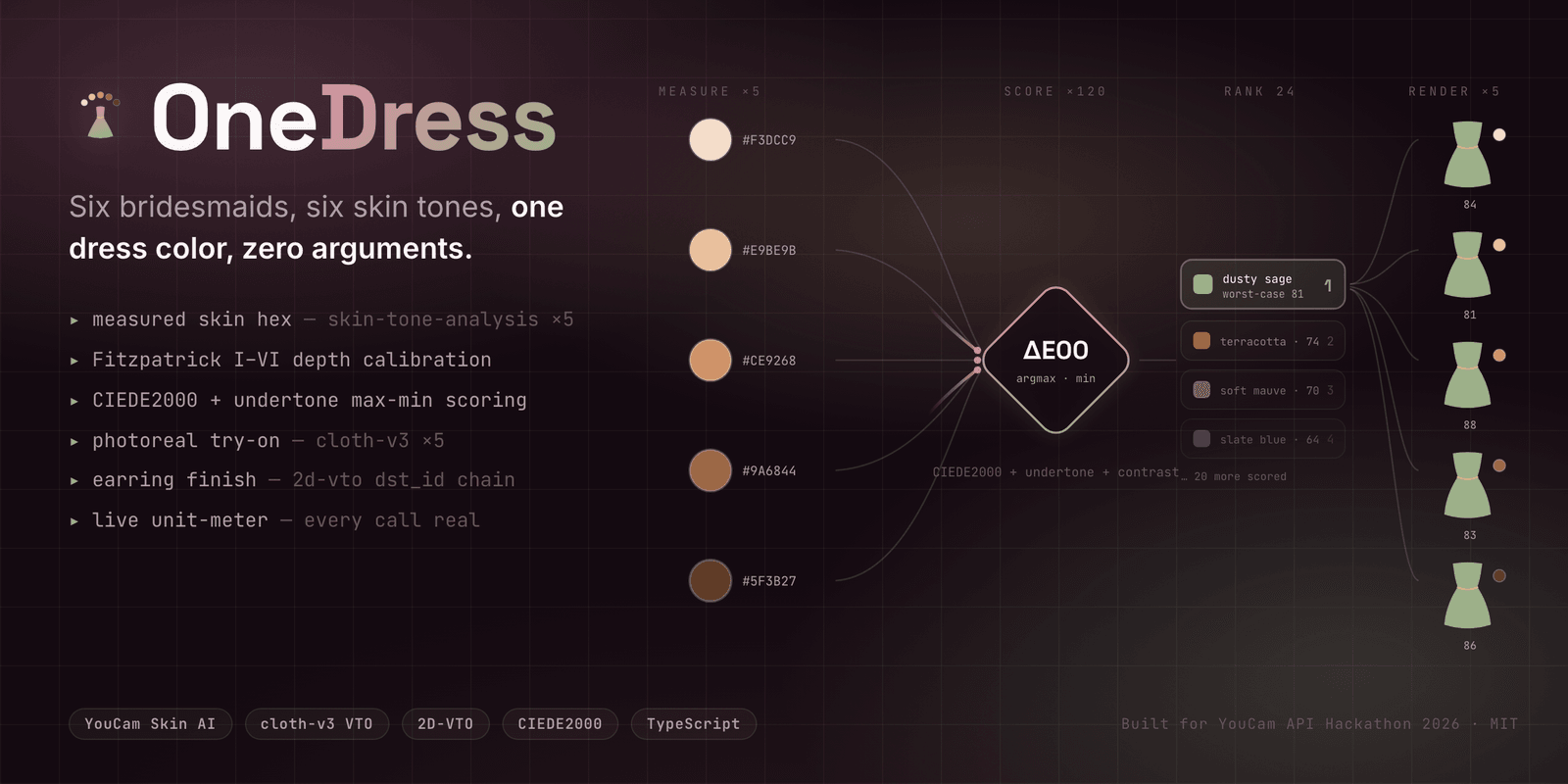Select the TypeScript tag

tap(694, 724)
